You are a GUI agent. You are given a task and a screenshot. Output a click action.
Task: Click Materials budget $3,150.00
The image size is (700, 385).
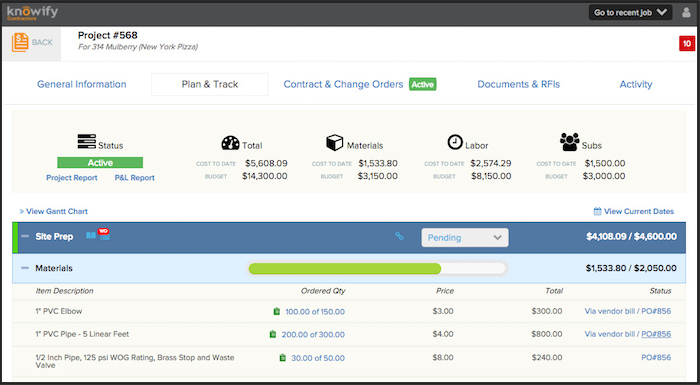pos(378,176)
